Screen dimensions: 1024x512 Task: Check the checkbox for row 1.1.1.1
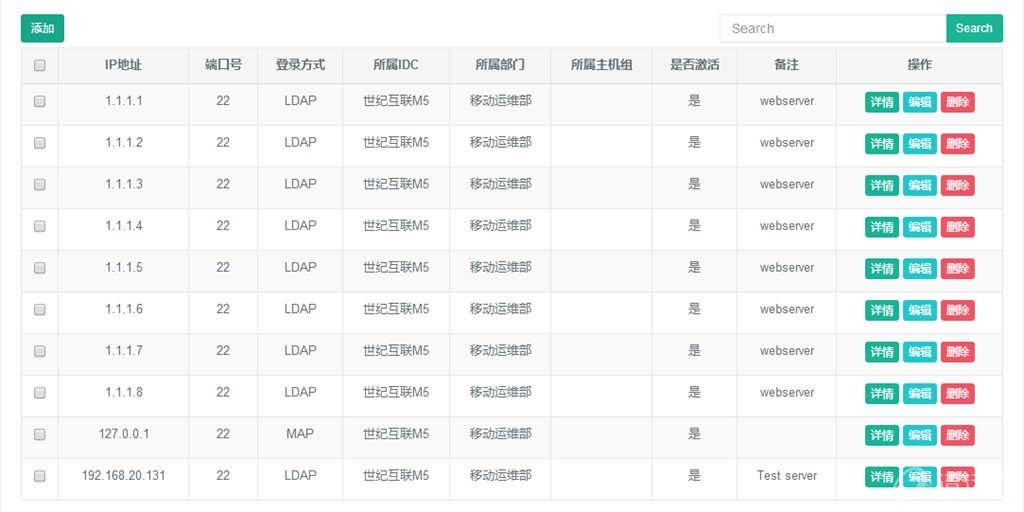tap(40, 102)
